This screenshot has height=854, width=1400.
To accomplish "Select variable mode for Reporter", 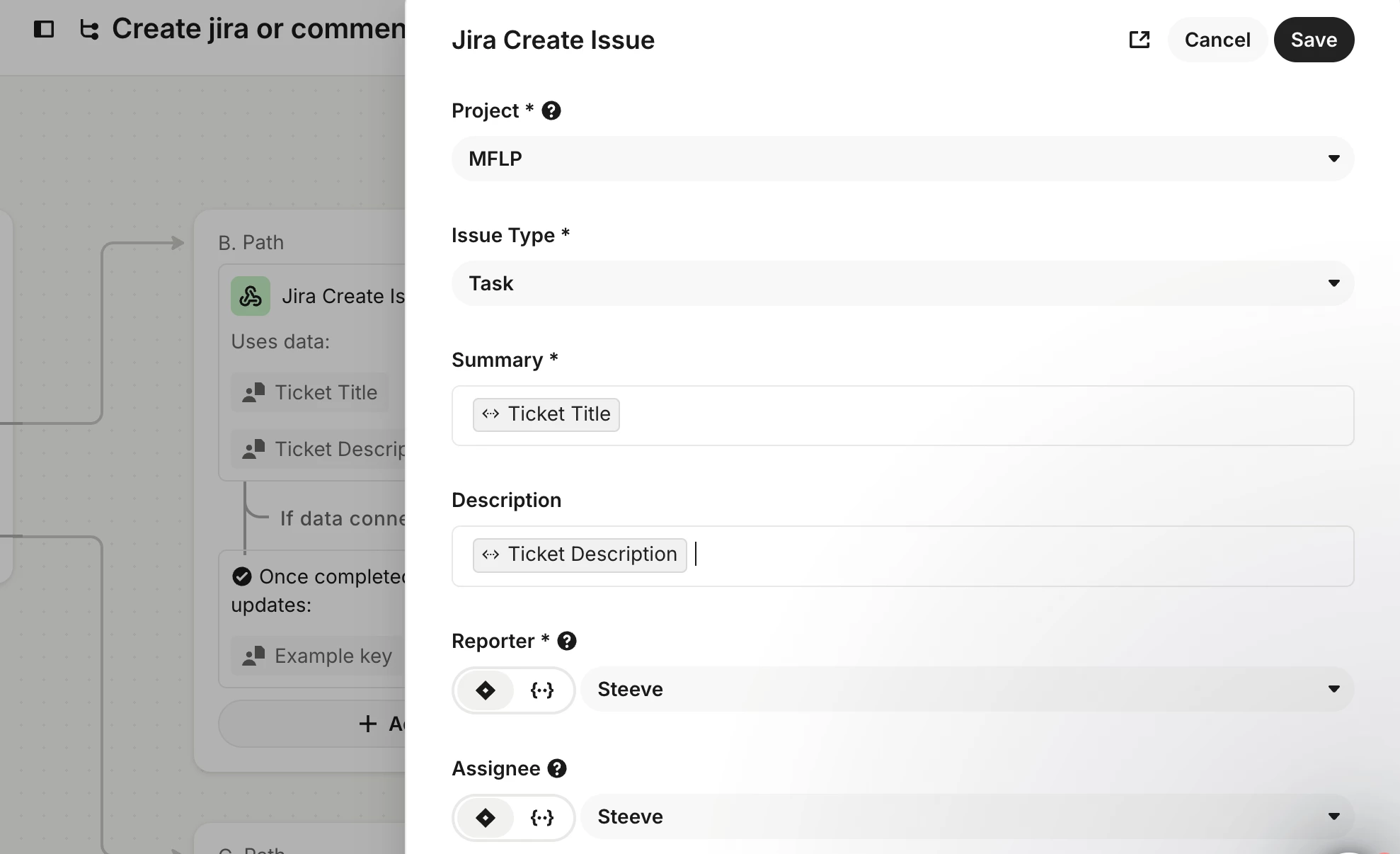I will pyautogui.click(x=542, y=690).
